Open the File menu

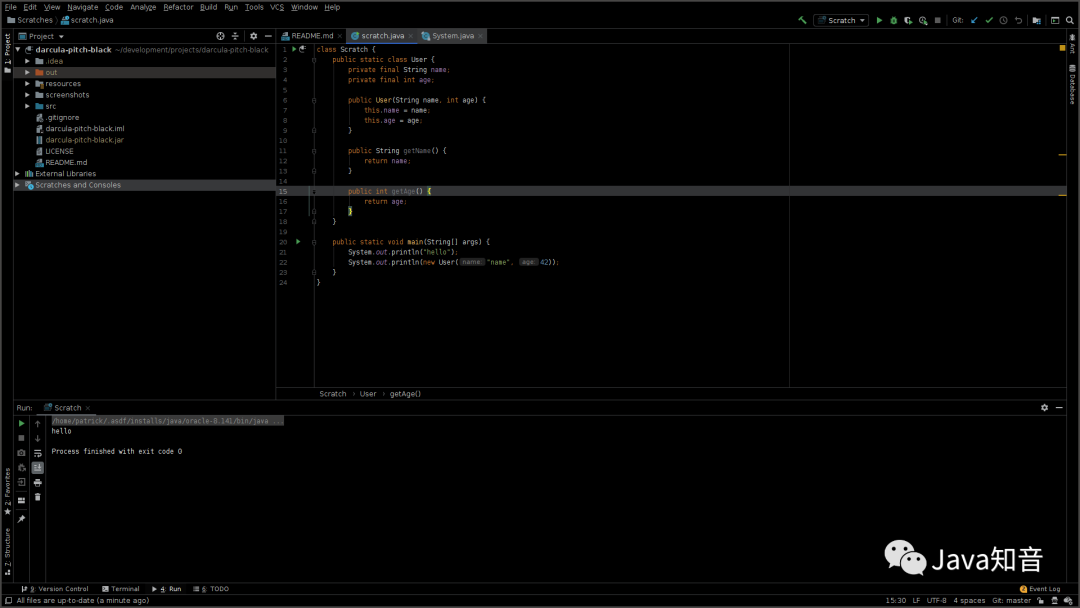(x=10, y=7)
